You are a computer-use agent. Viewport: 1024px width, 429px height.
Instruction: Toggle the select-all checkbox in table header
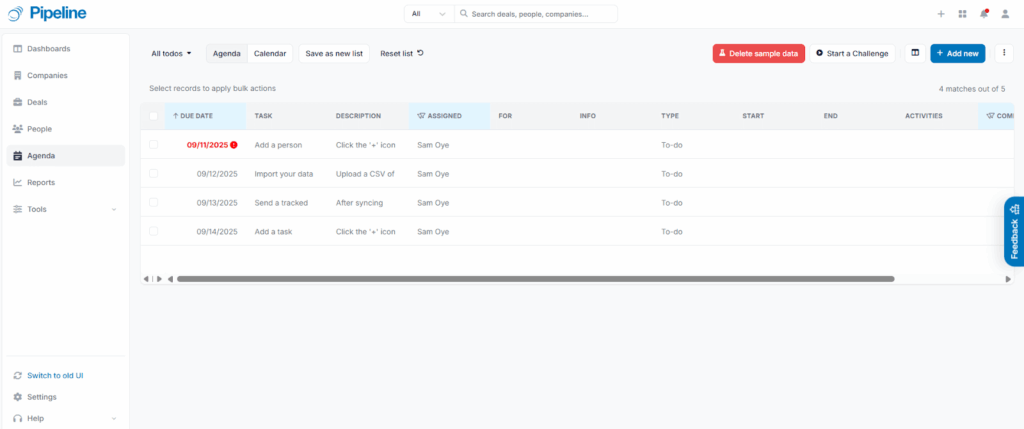(x=153, y=116)
